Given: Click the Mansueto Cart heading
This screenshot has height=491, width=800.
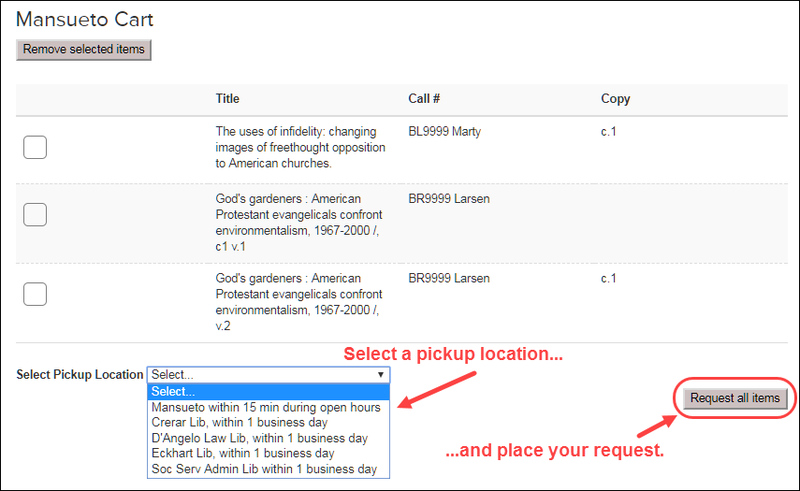Looking at the screenshot, I should (x=85, y=19).
